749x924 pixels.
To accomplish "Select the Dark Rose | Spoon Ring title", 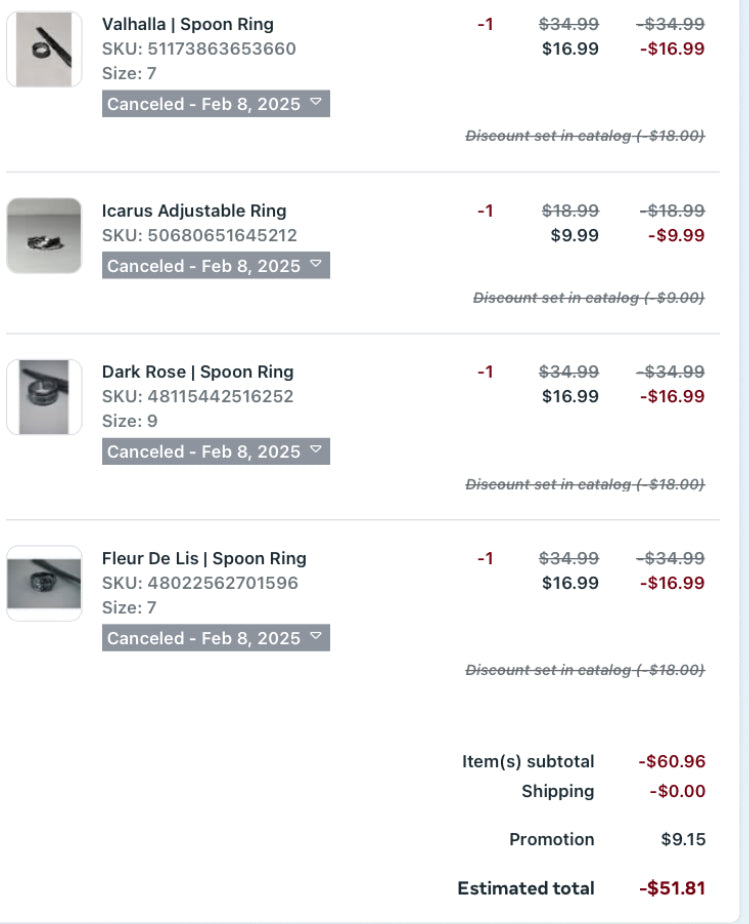I will point(197,372).
